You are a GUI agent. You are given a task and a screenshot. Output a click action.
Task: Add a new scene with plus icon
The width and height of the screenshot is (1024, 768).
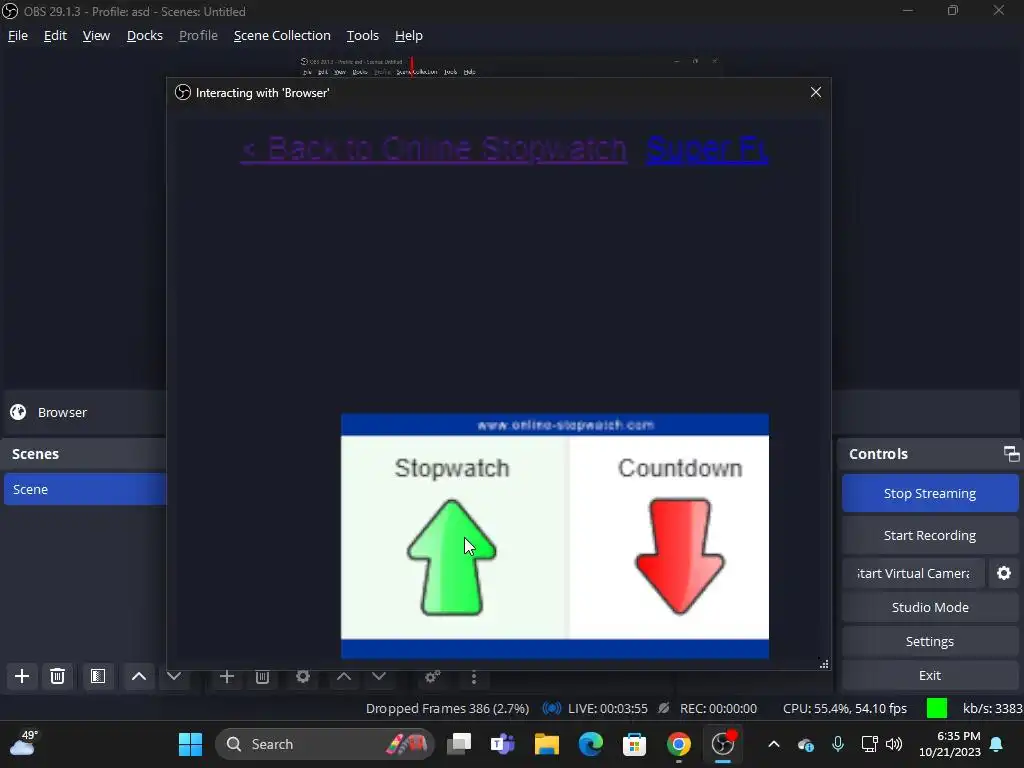[x=22, y=676]
